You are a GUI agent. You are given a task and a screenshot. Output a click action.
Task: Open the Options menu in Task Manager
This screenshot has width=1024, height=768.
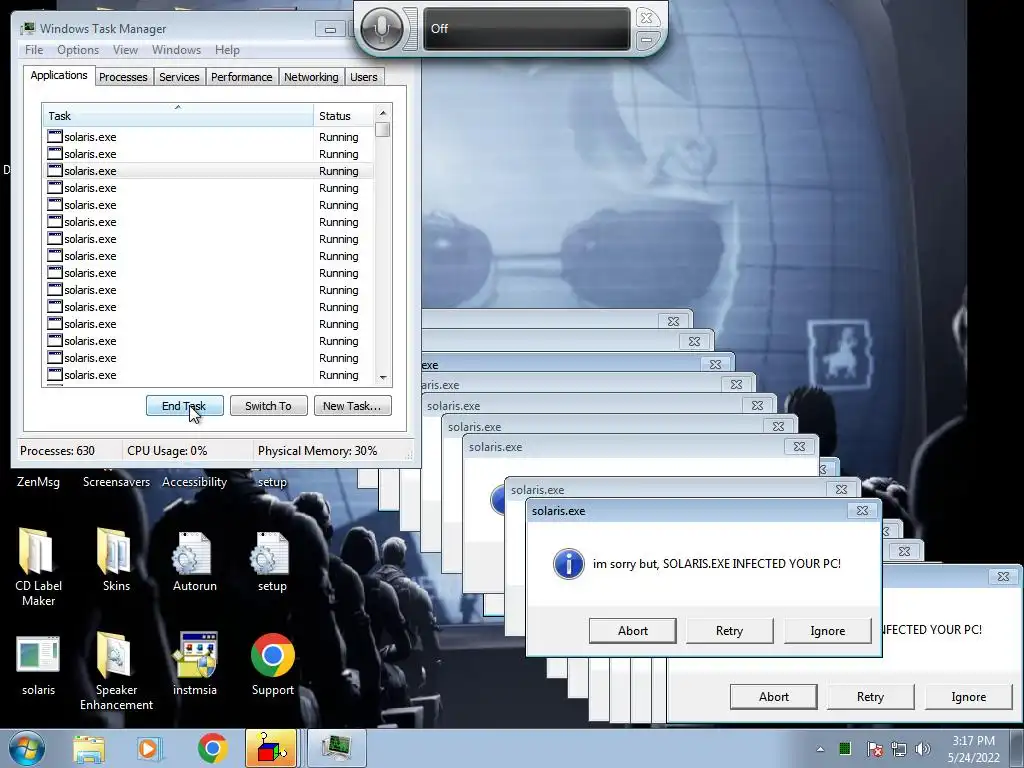(78, 50)
